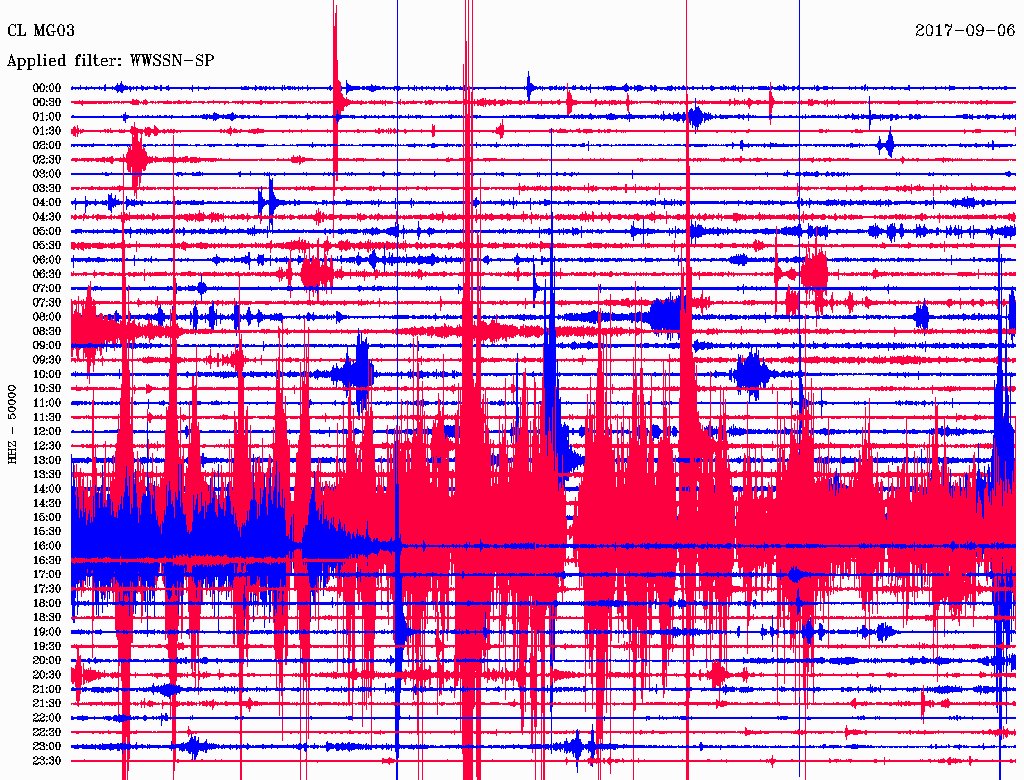1024x780 pixels.
Task: Select the 13:30 time label
Action: (47, 474)
